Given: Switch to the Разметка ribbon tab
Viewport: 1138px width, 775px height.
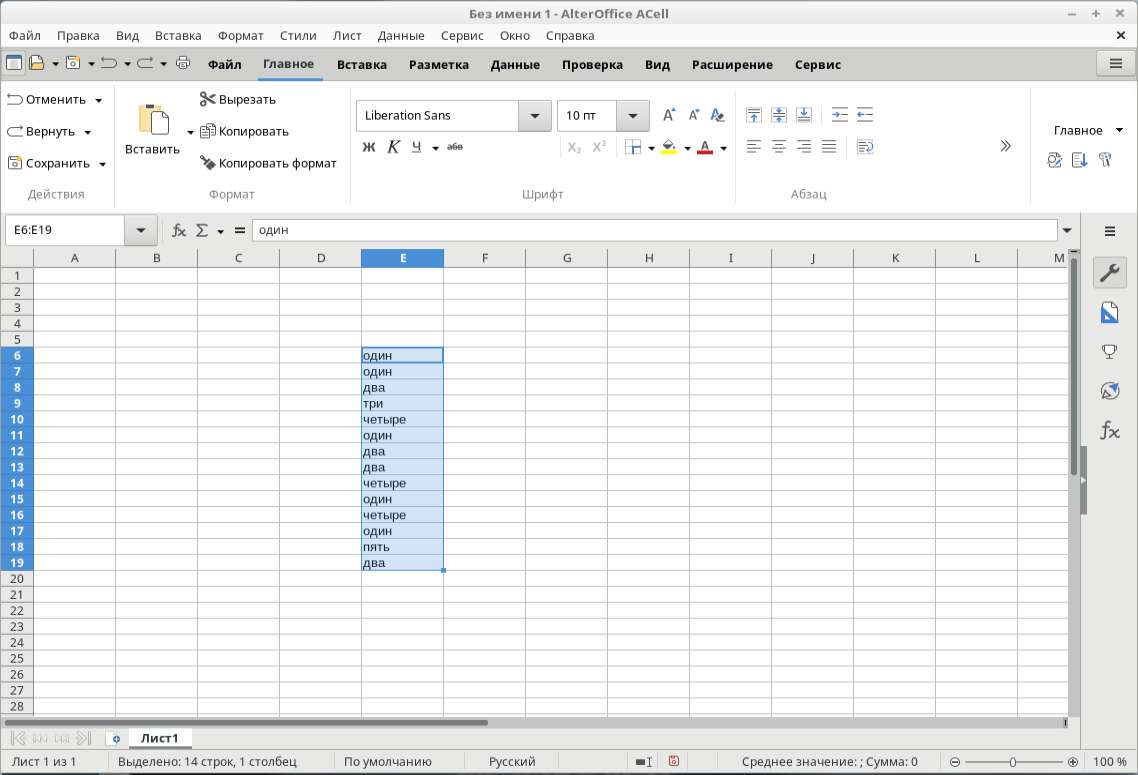Looking at the screenshot, I should [x=438, y=65].
